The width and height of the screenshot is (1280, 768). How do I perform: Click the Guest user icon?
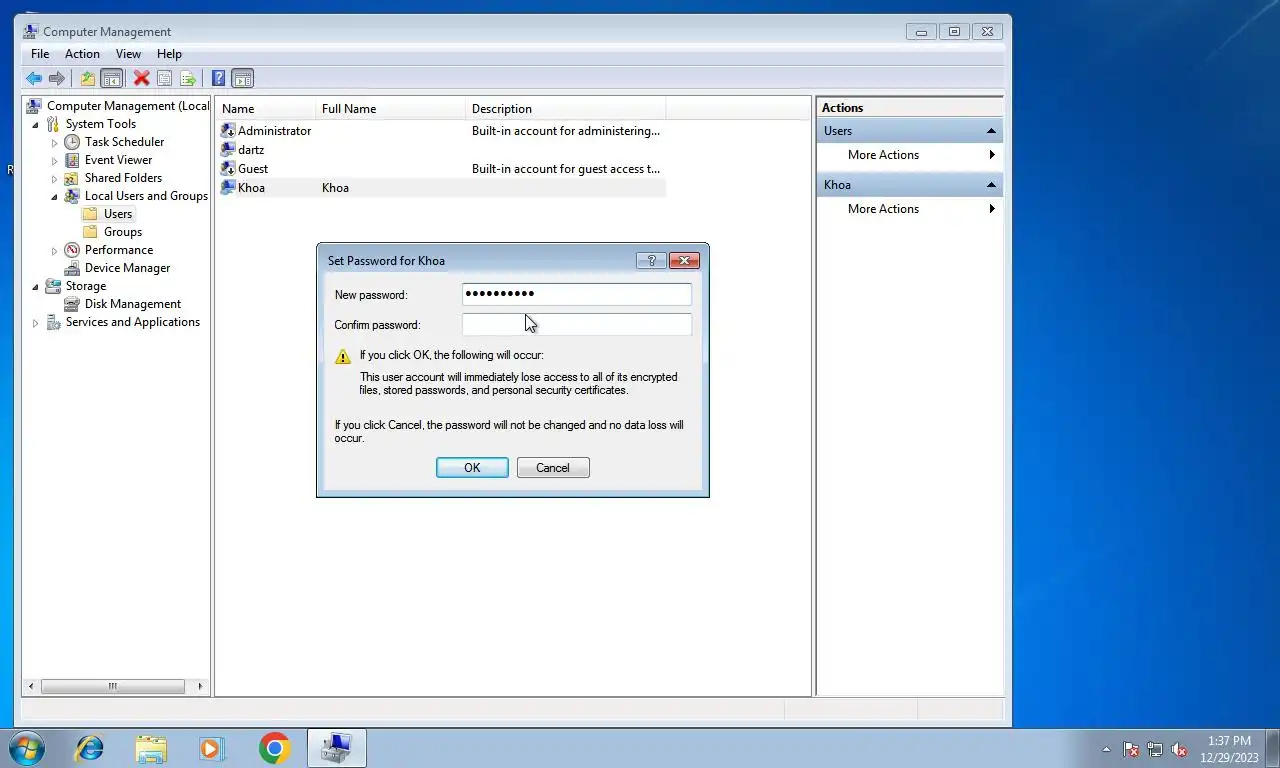(x=228, y=169)
